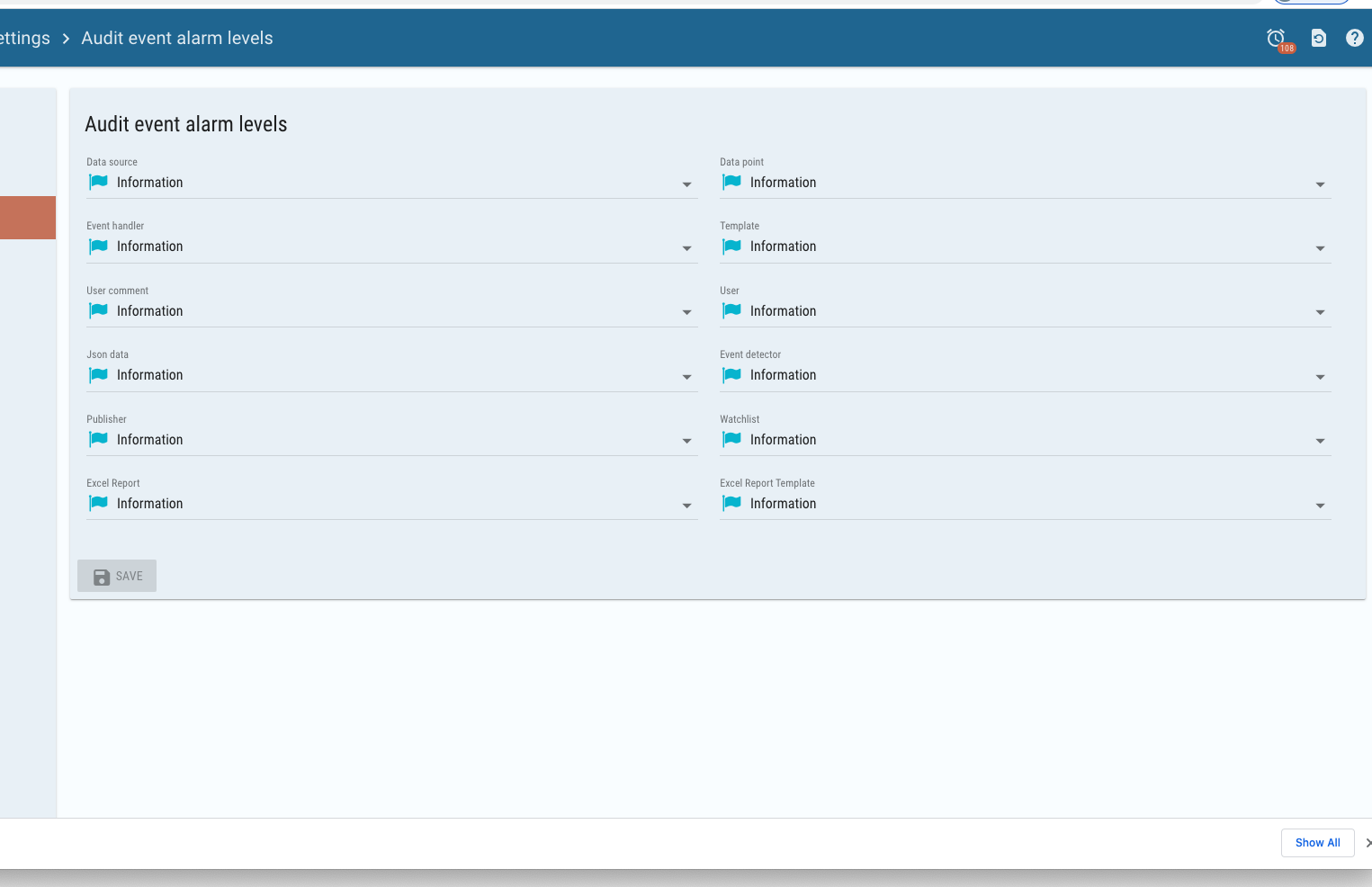The width and height of the screenshot is (1372, 887).
Task: Click the flag icon beside Data point level
Action: [731, 182]
